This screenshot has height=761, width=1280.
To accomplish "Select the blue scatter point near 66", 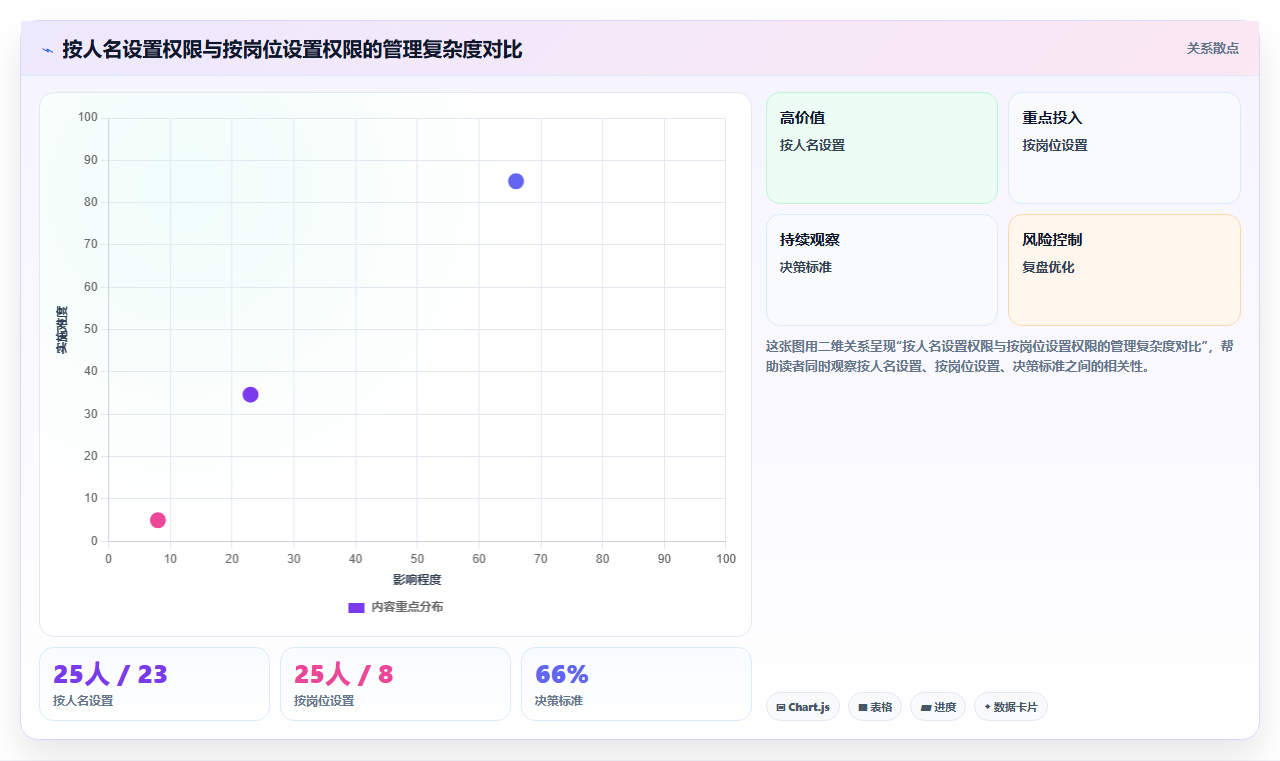I will 516,181.
